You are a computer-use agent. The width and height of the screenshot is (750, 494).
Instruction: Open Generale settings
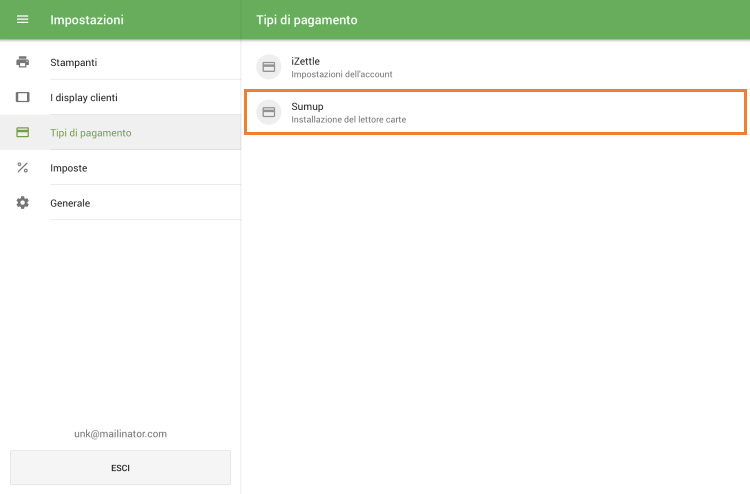(x=70, y=203)
